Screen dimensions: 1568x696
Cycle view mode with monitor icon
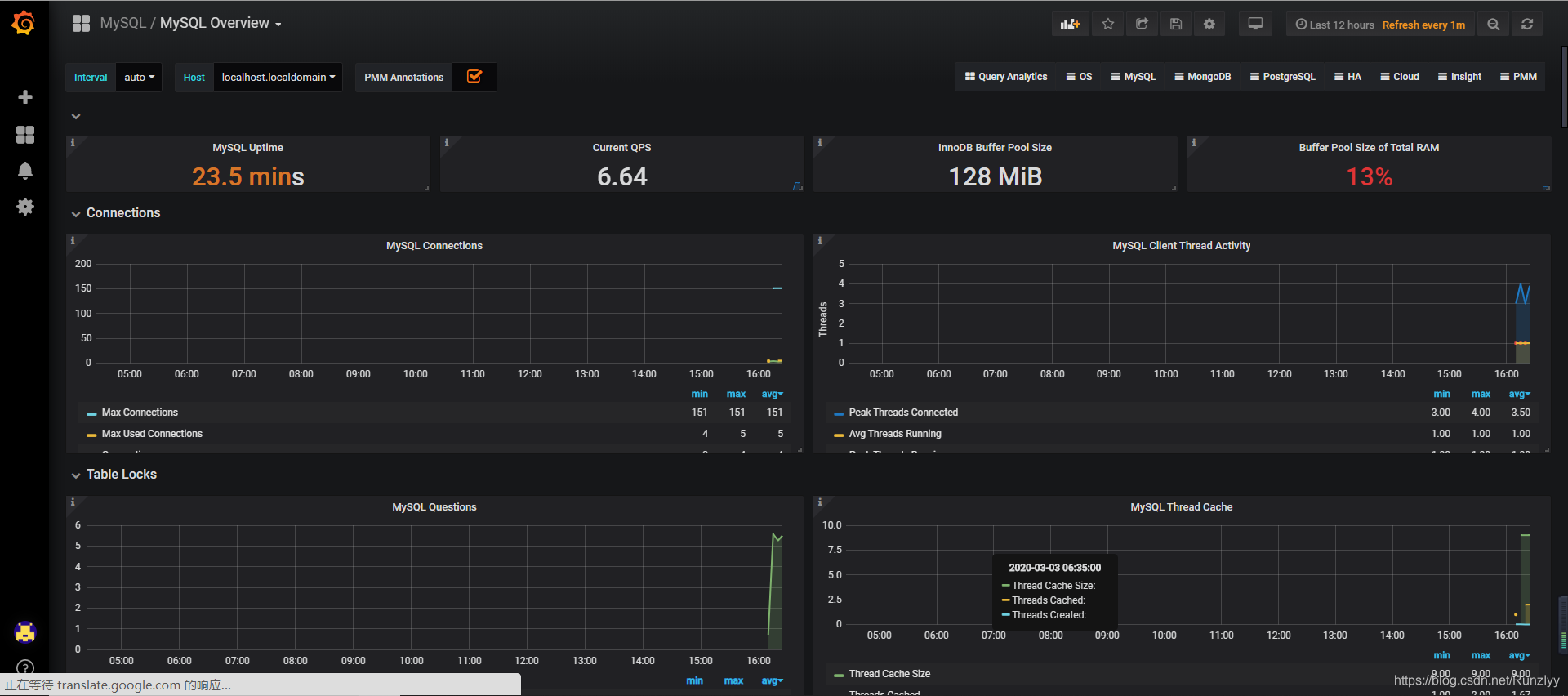(x=1255, y=25)
